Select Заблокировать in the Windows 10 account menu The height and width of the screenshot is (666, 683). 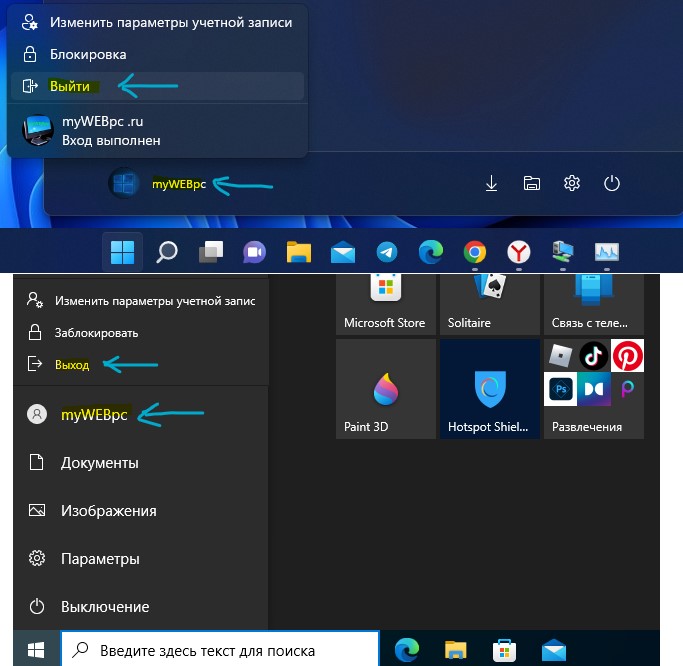point(141,333)
